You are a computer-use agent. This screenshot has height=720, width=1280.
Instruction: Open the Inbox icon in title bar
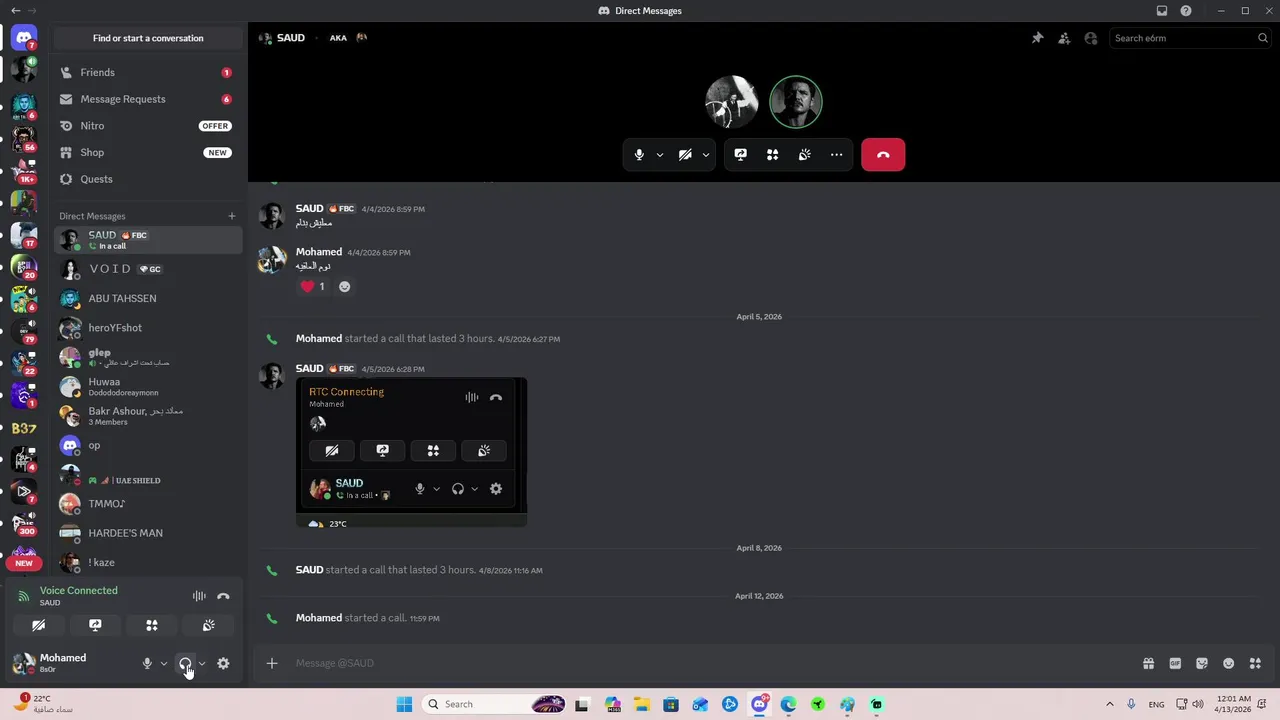point(1161,11)
